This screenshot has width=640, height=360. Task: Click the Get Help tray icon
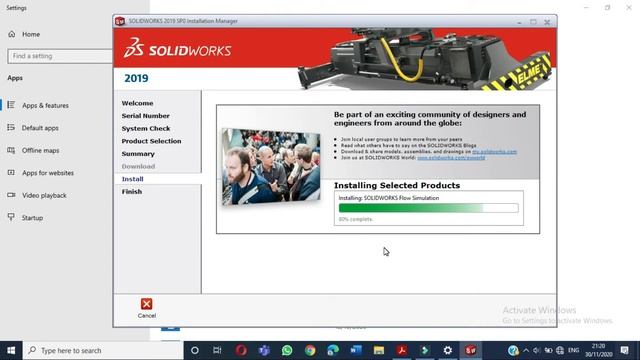click(513, 350)
